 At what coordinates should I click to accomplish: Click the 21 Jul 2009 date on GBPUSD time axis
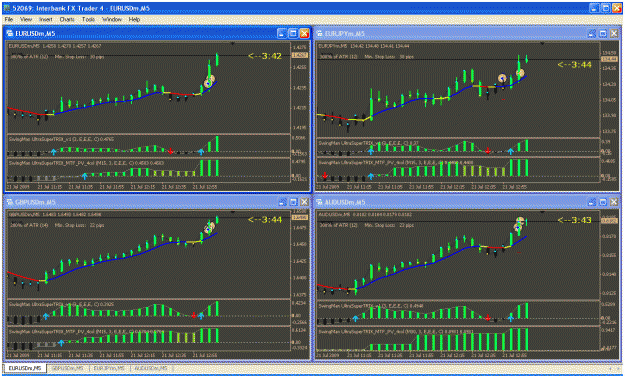18,355
